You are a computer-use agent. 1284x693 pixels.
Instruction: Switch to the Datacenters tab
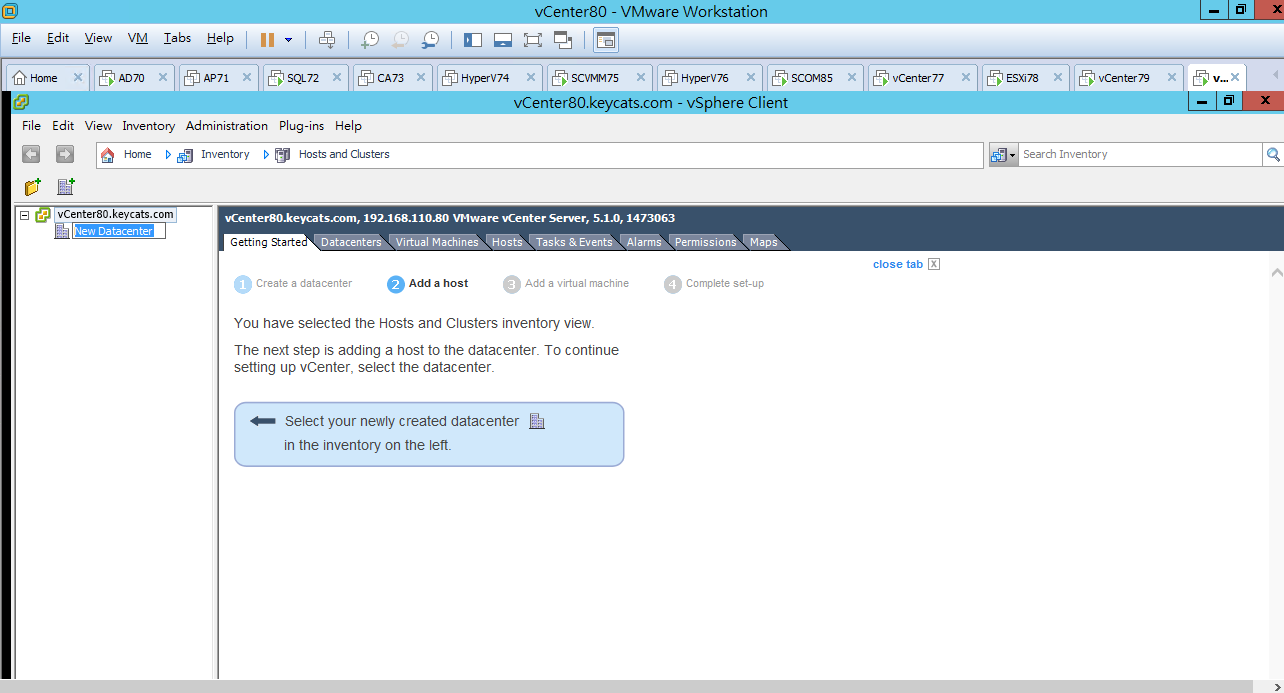pos(351,242)
